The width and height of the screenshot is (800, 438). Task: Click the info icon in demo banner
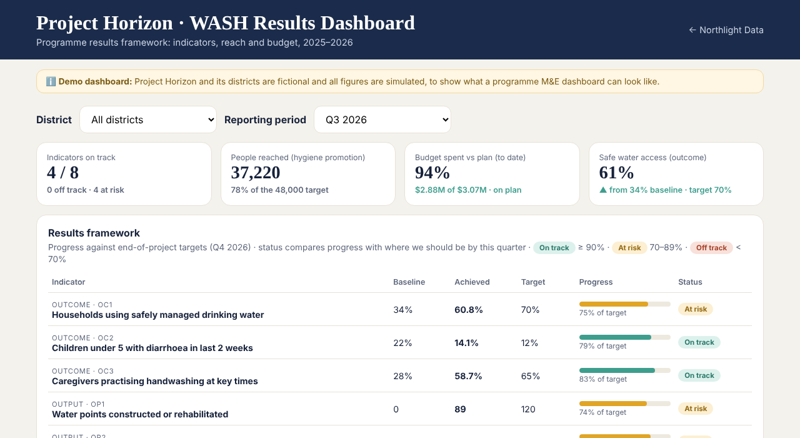(x=51, y=82)
